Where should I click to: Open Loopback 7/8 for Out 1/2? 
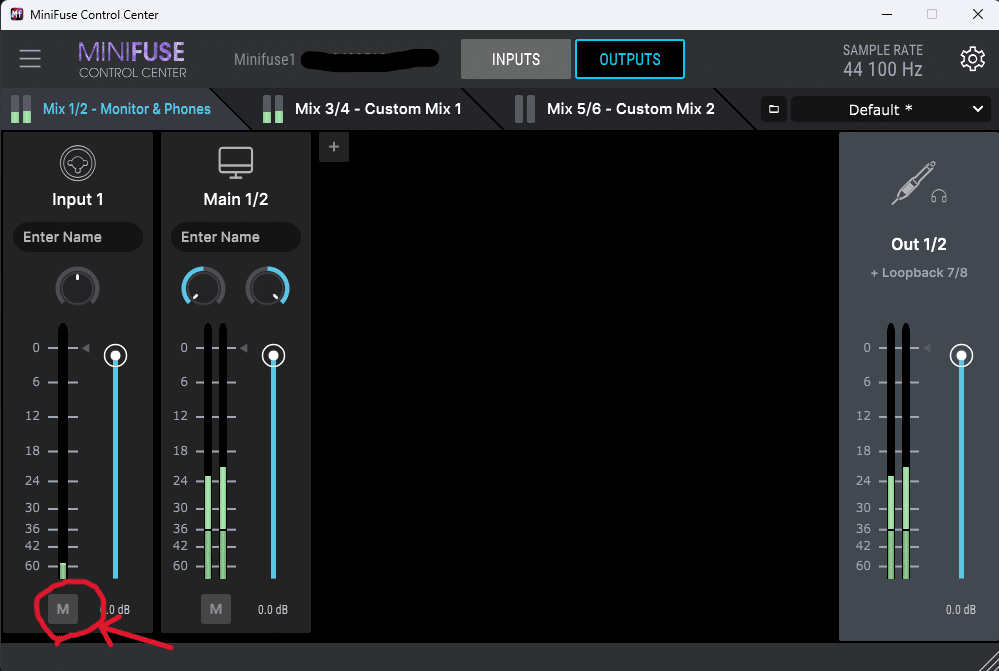coord(917,272)
